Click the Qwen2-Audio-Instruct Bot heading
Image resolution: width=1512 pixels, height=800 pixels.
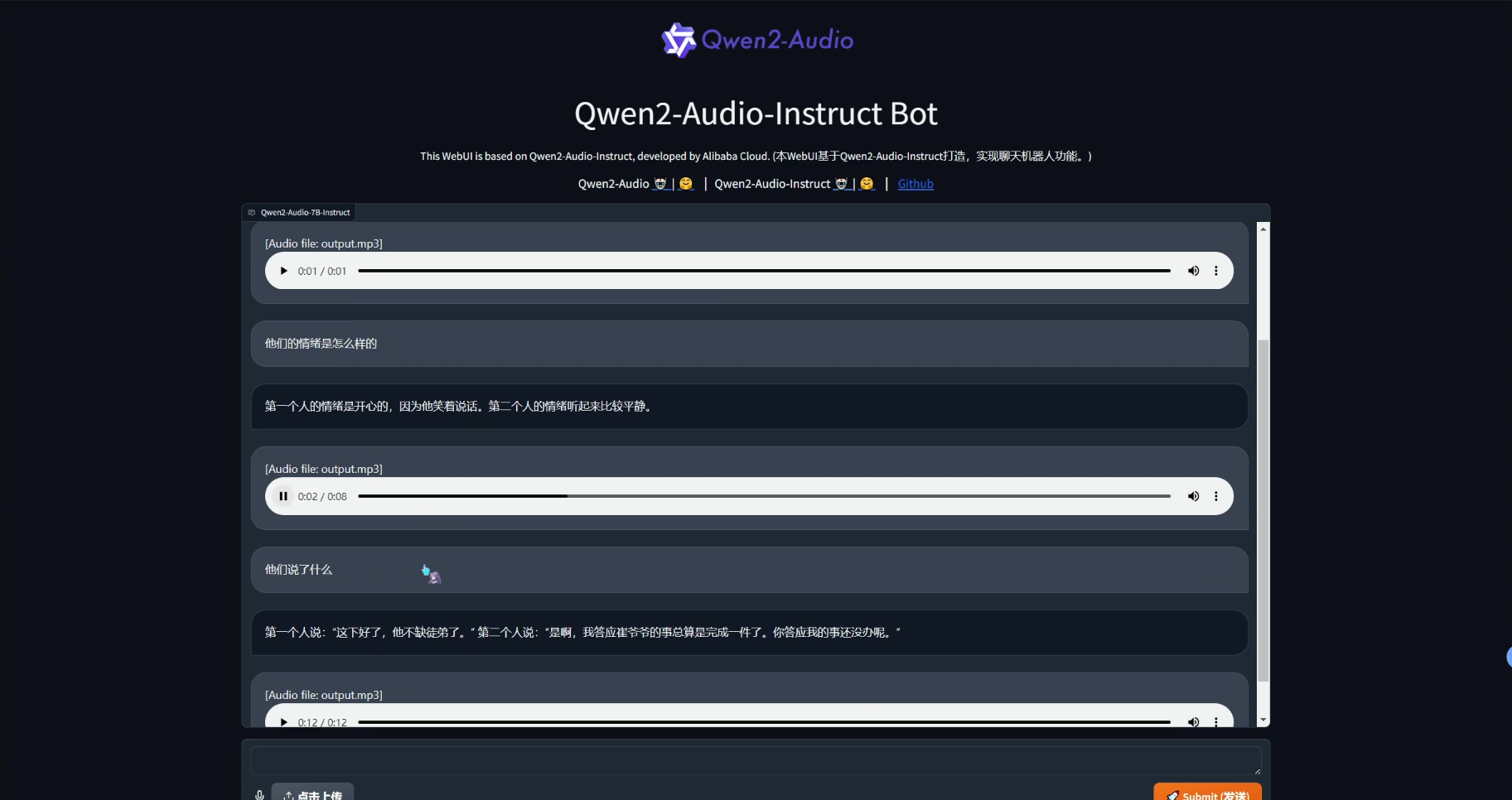(x=756, y=113)
